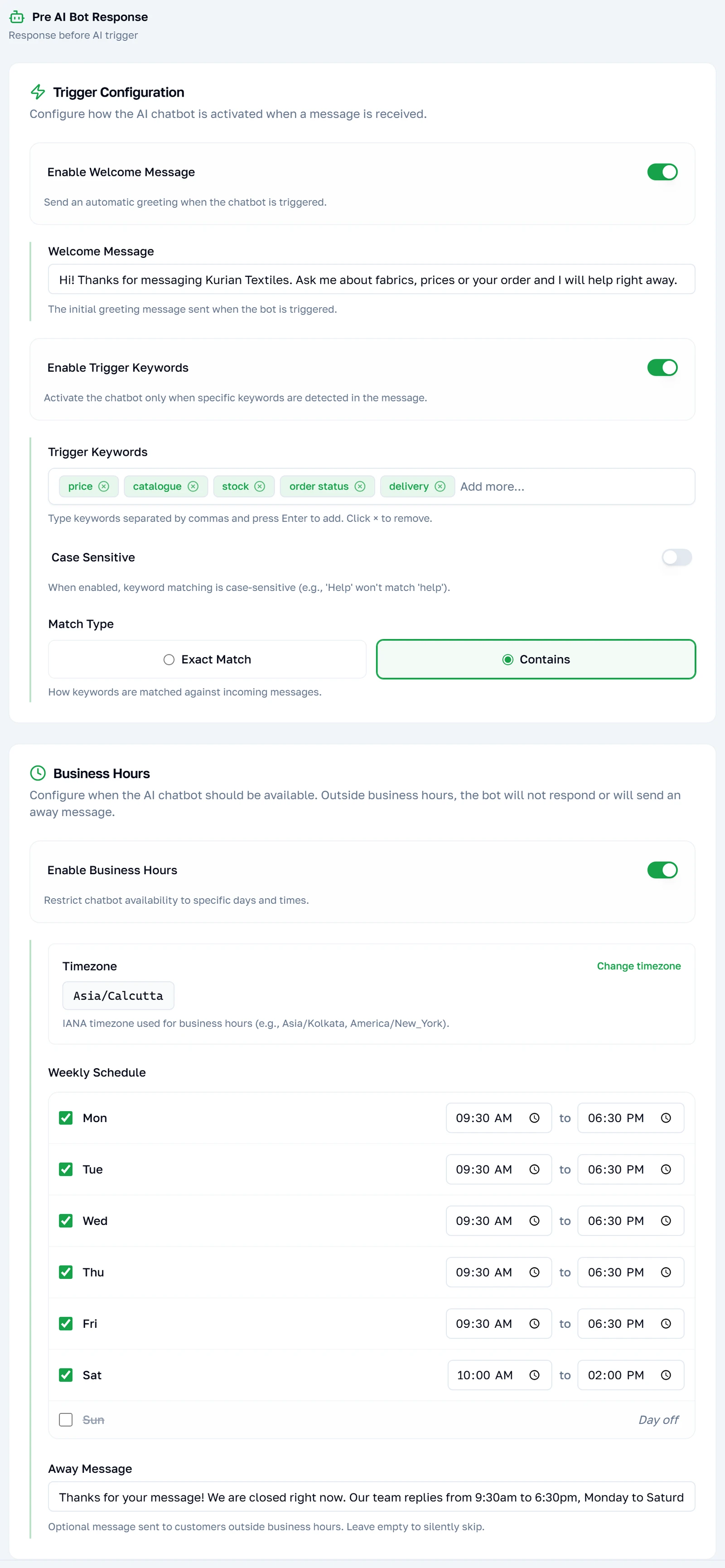This screenshot has height=1568, width=725.
Task: Open clock picker for Wednesday end time
Action: tap(666, 1221)
